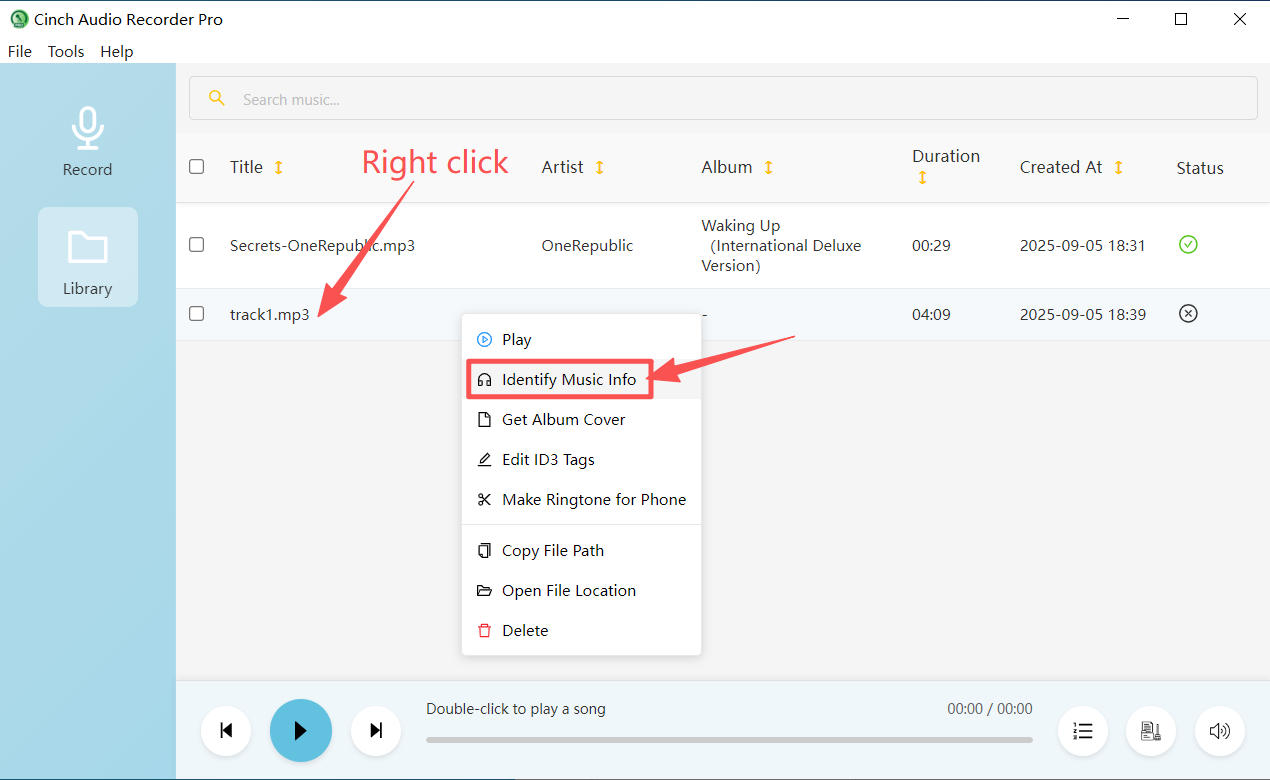Viewport: 1270px width, 780px height.
Task: Sort by Created At using its arrows
Action: [x=1119, y=167]
